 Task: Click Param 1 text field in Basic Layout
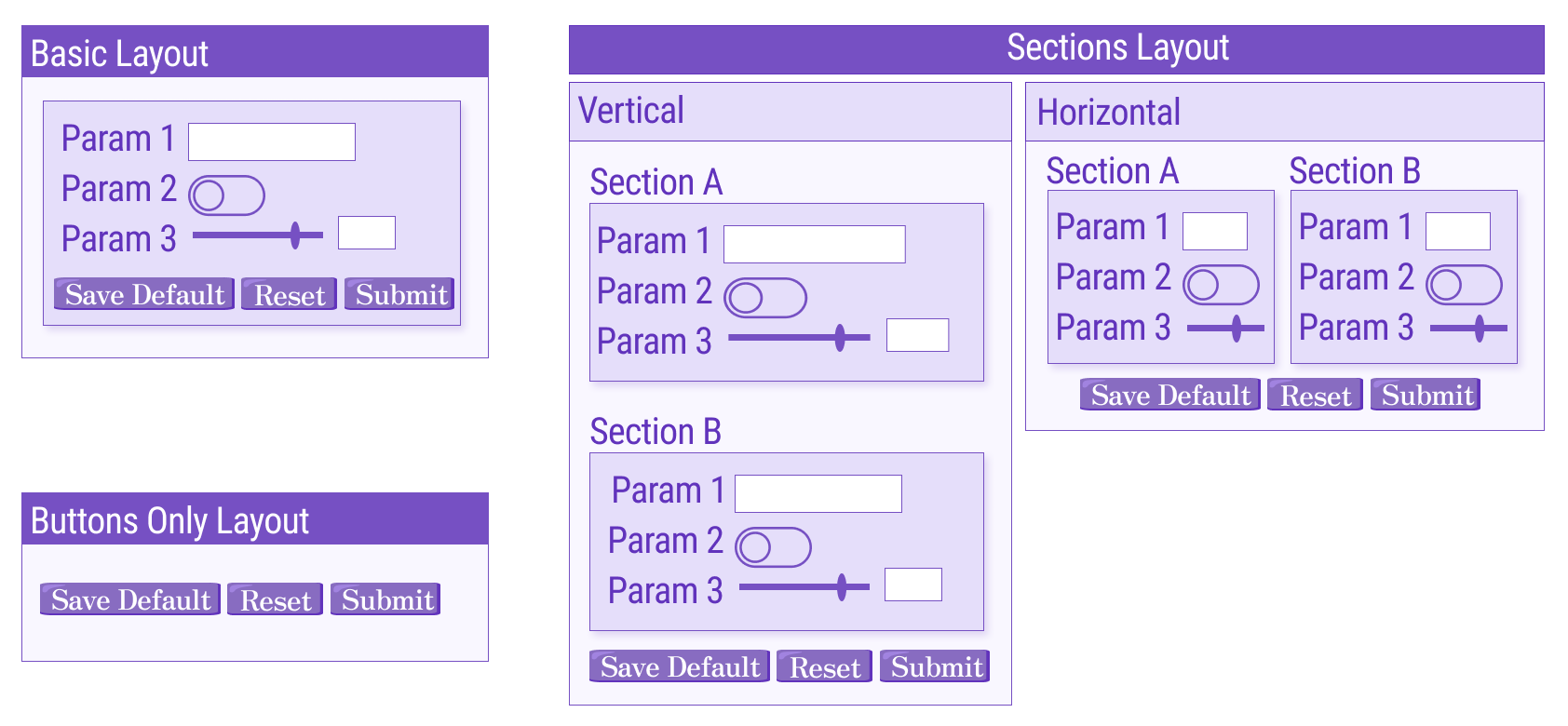click(x=271, y=141)
